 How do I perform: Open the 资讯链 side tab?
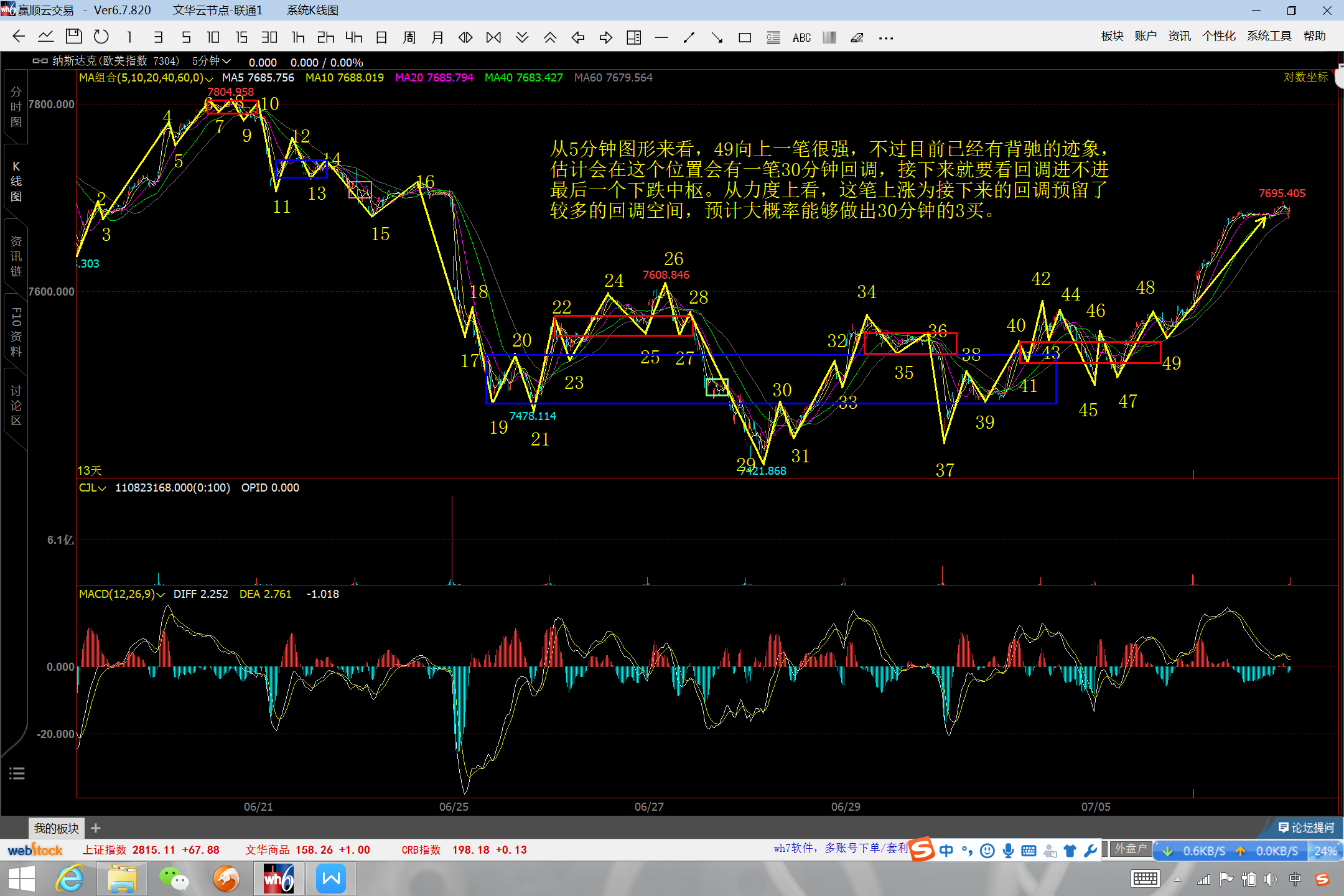(x=16, y=256)
